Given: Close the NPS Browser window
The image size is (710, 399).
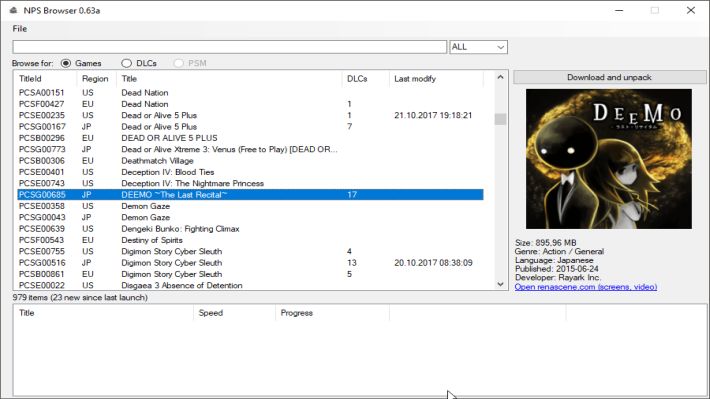Looking at the screenshot, I should pyautogui.click(x=691, y=10).
